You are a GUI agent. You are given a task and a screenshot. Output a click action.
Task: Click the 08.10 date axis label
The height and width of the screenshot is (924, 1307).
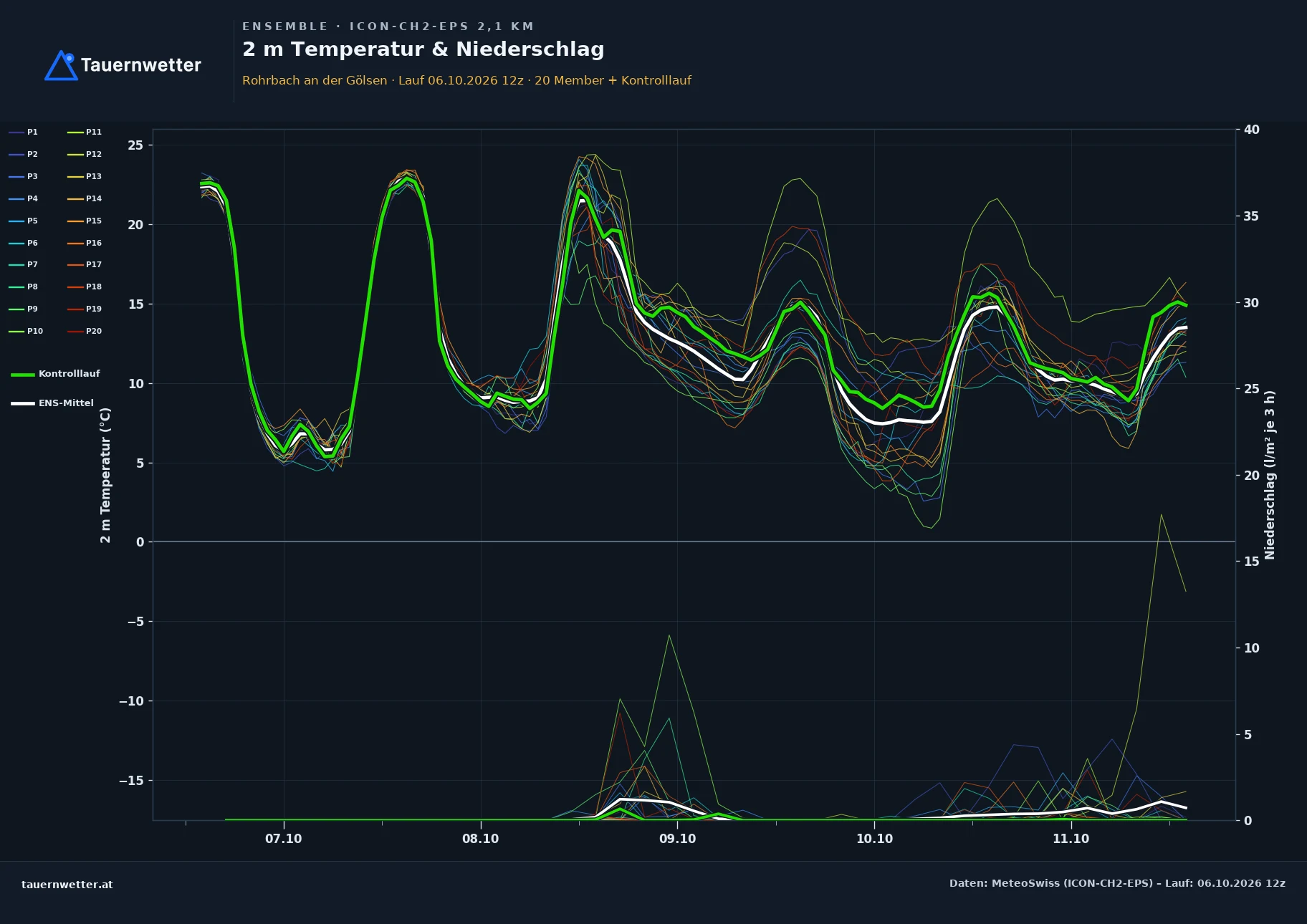(x=480, y=839)
